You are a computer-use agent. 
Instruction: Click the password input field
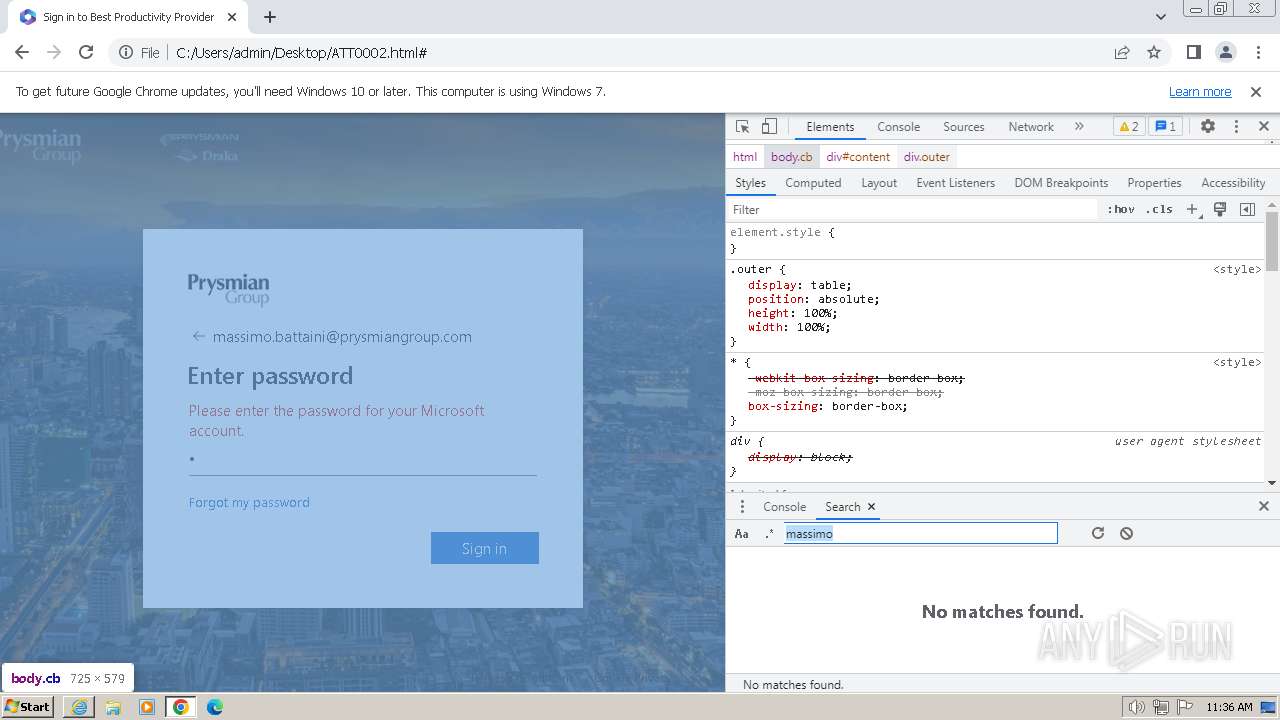click(x=363, y=461)
